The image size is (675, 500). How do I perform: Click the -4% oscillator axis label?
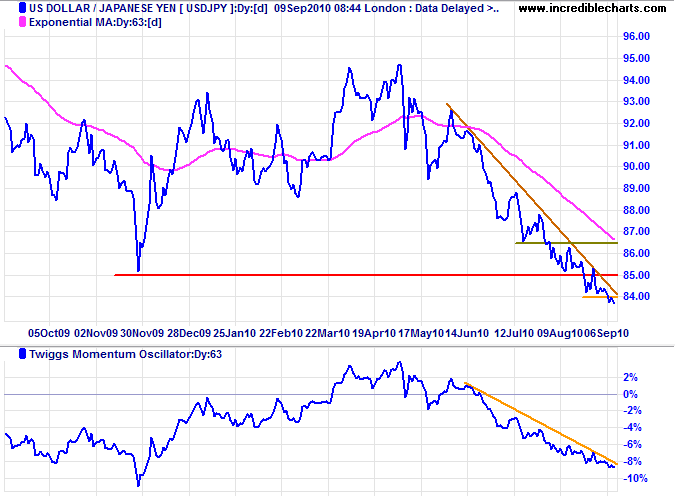pos(632,428)
